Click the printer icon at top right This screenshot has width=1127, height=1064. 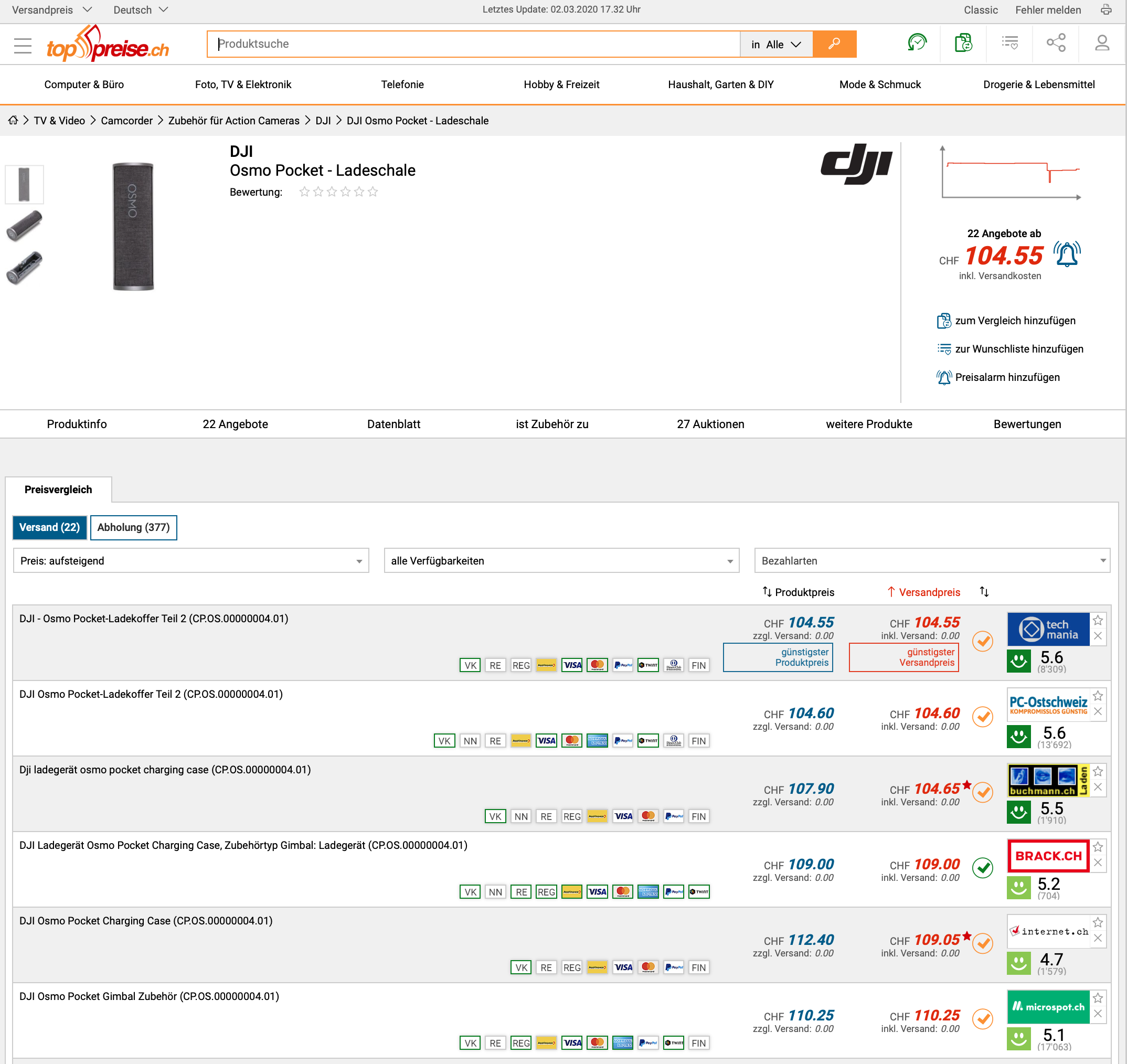tap(1106, 9)
